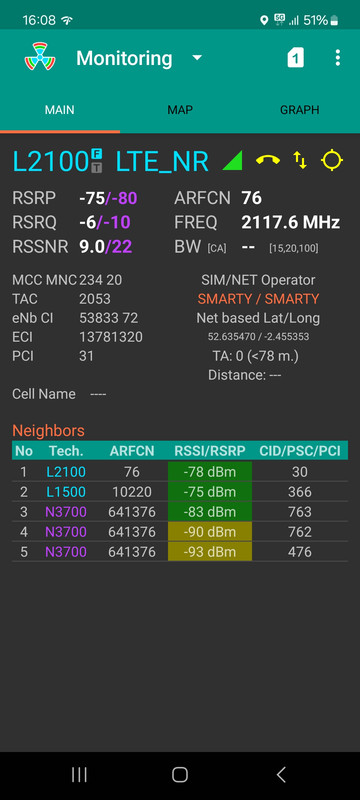Tap the coordinates 52.635470 / -2.455353

pyautogui.click(x=259, y=337)
